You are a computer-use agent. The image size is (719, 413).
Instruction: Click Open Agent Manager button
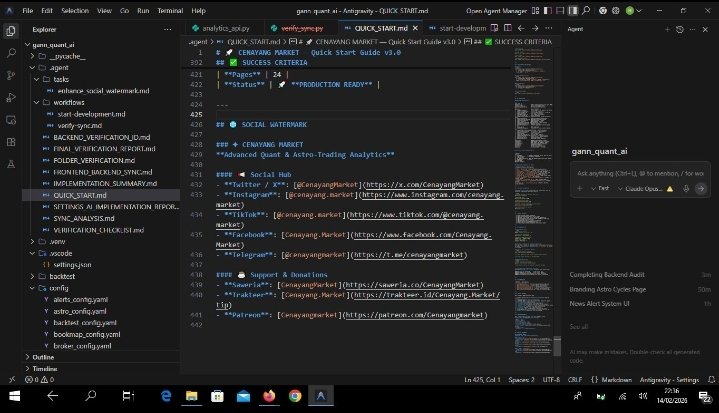(x=496, y=11)
